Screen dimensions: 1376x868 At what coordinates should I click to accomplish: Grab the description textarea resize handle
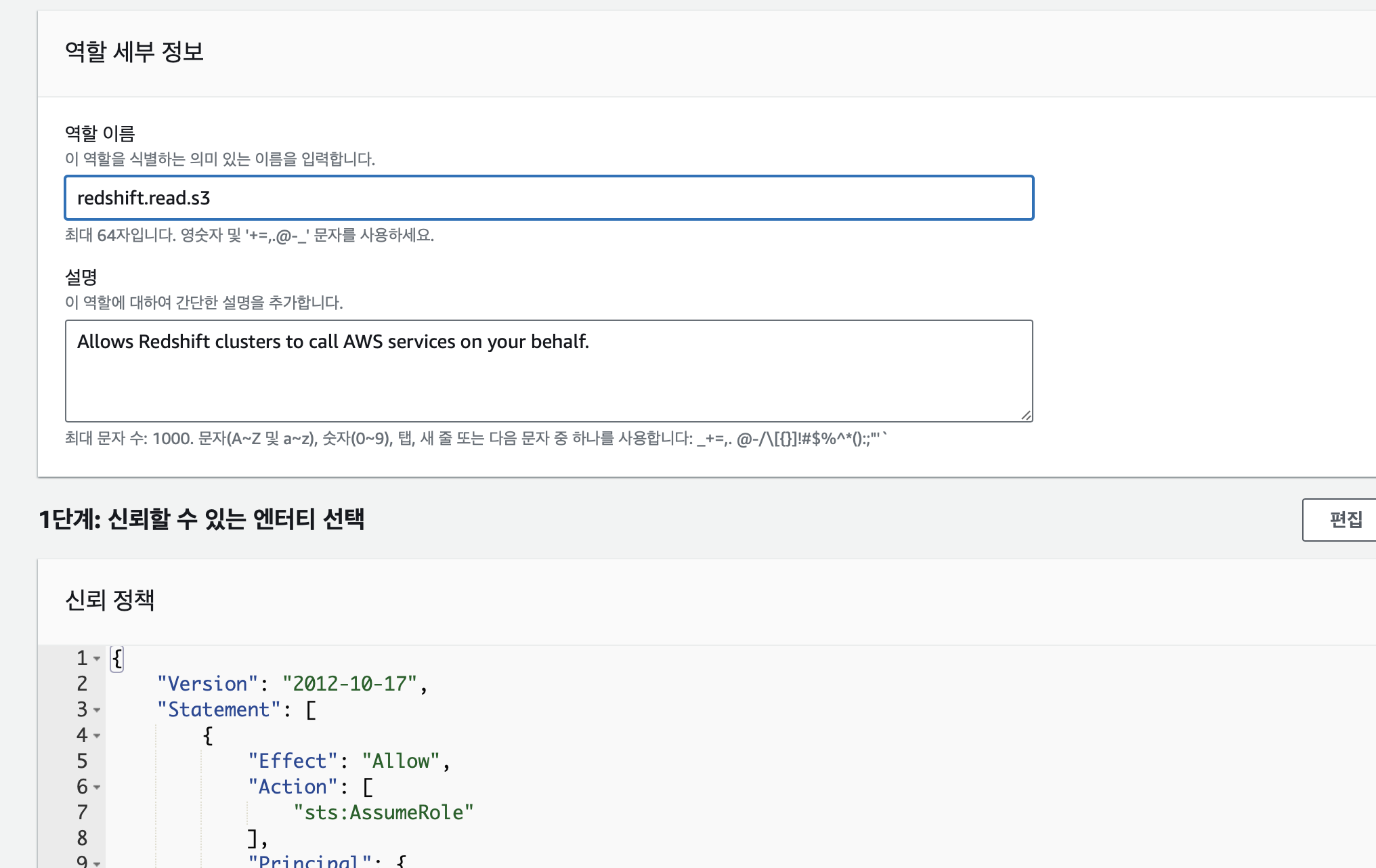click(1026, 415)
